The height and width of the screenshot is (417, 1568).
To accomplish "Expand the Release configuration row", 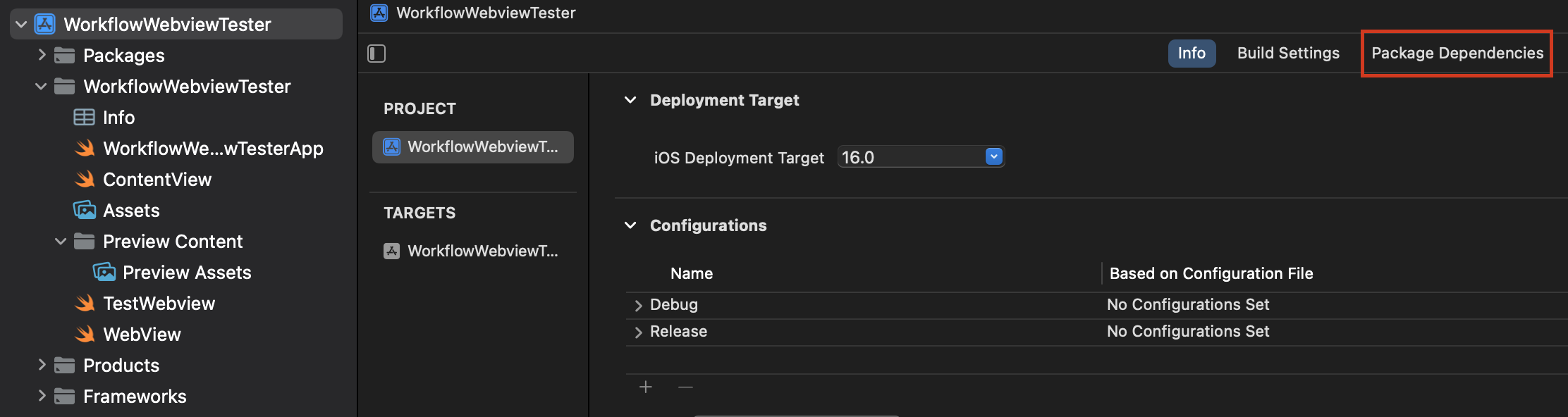I will (x=638, y=332).
